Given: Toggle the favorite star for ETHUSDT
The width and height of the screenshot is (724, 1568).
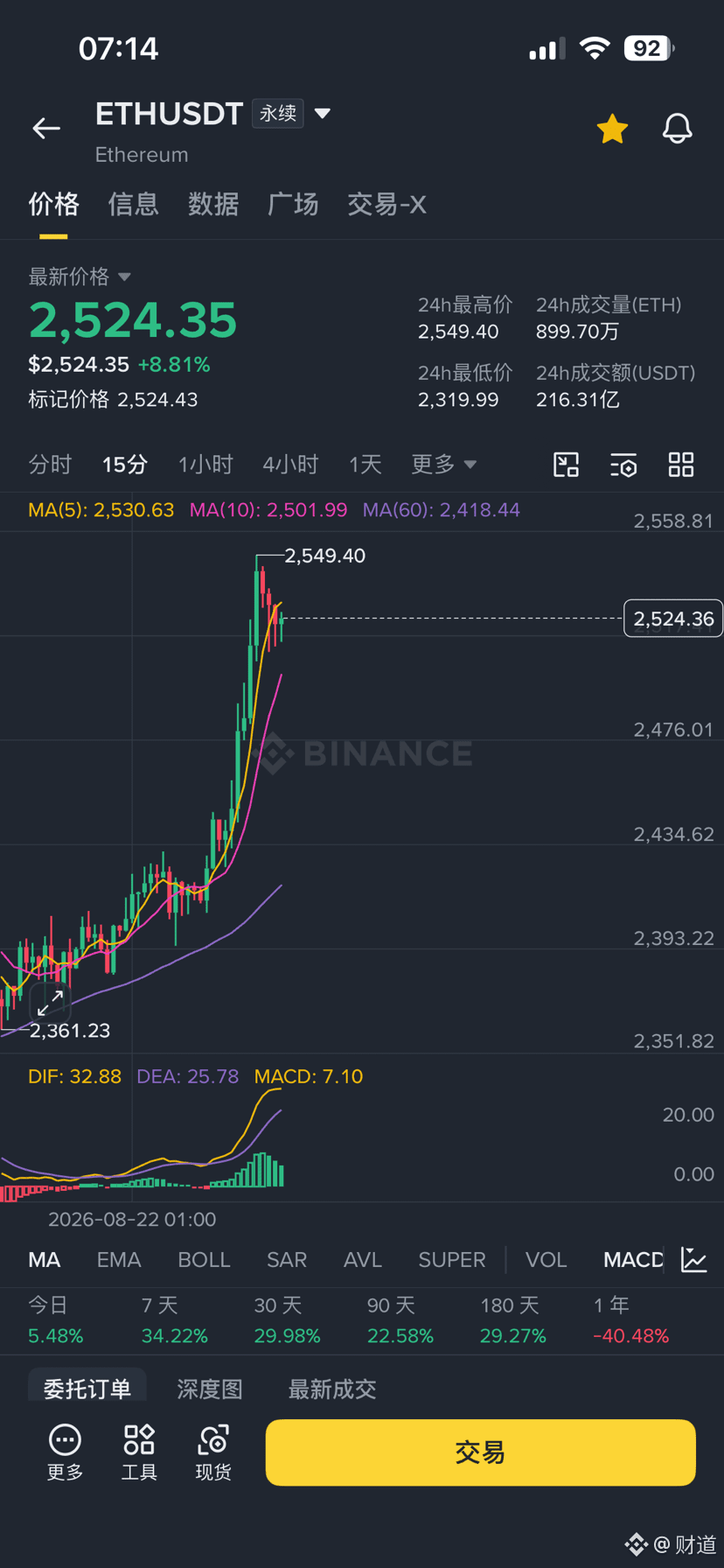Looking at the screenshot, I should 612,129.
